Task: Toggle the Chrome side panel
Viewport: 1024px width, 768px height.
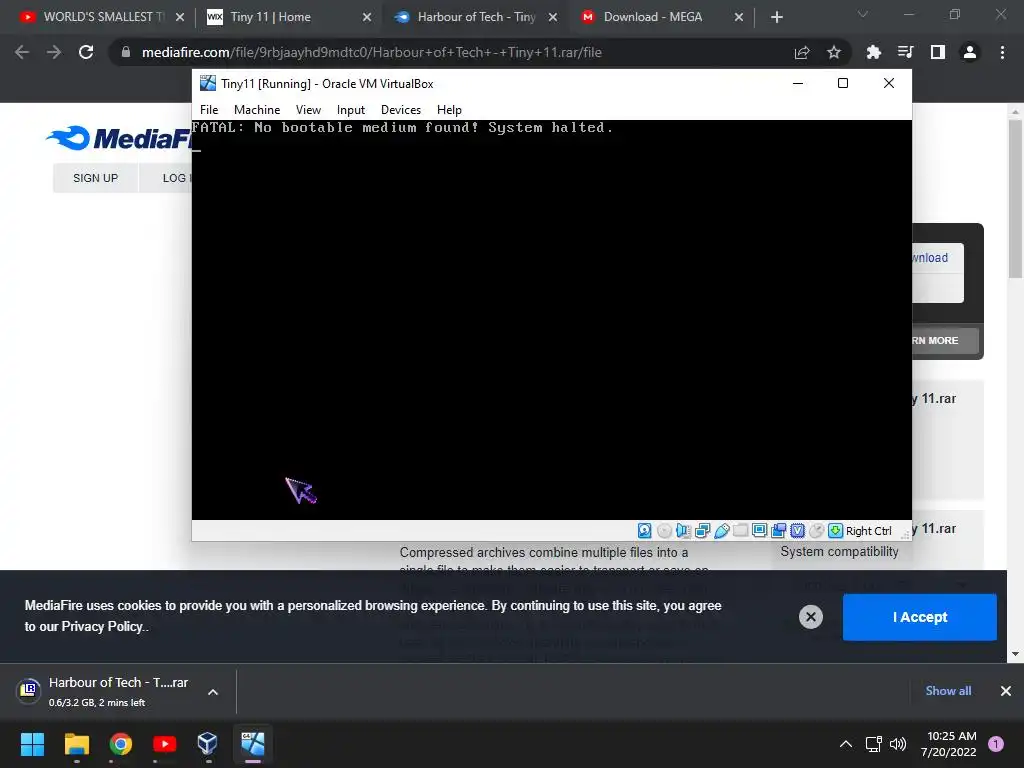Action: pyautogui.click(x=938, y=52)
